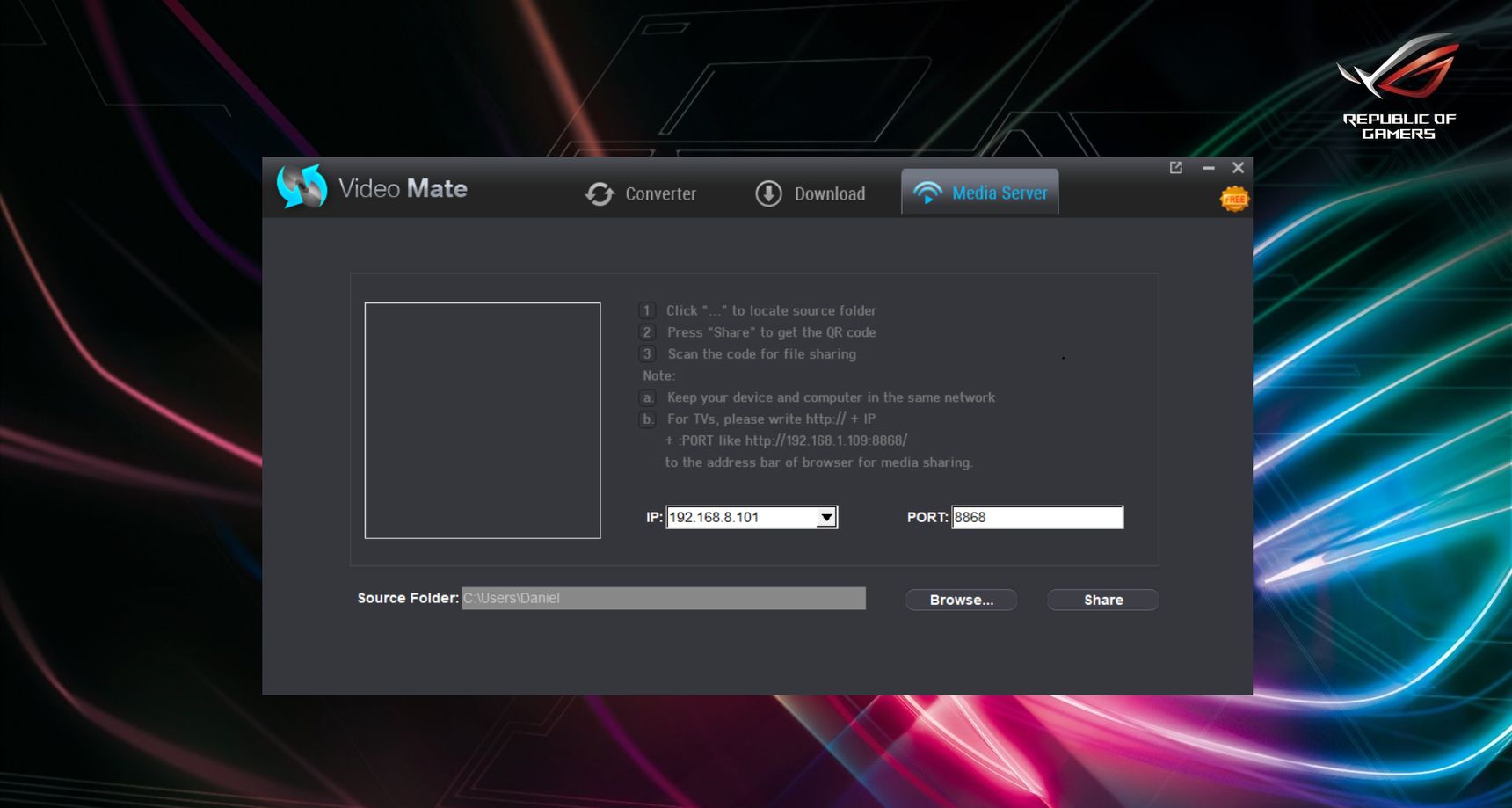Click the "Source Folder:" label
This screenshot has width=1512, height=808.
(x=408, y=598)
